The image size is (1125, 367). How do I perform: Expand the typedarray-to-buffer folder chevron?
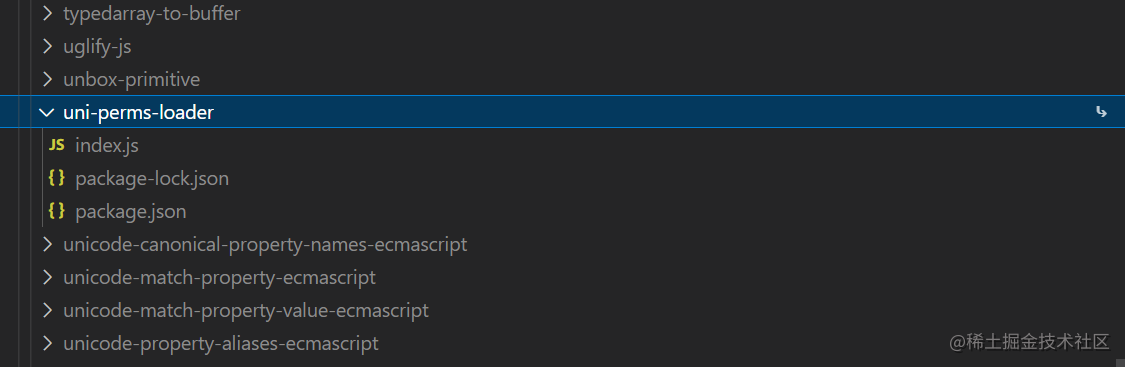47,14
